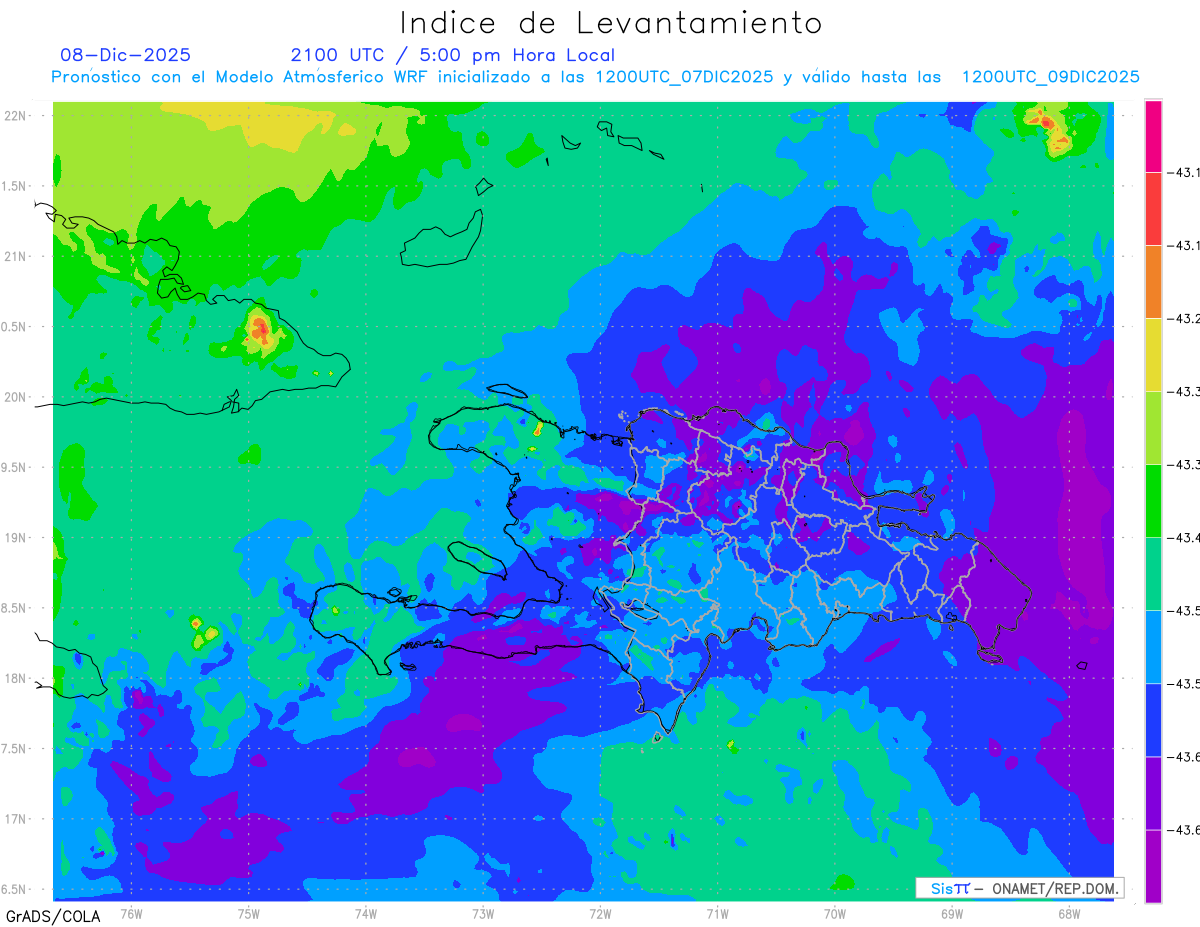Click the axis label "8.5N"
The image size is (1200, 927).
15,608
